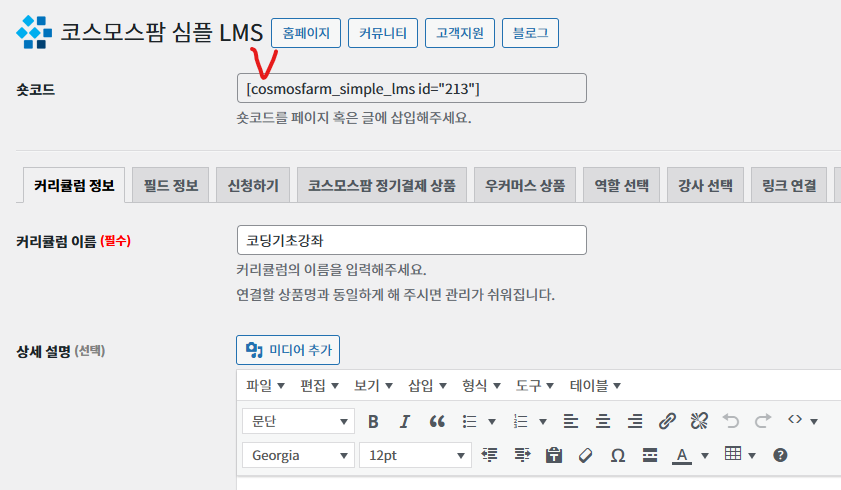Clear formatting with eraser icon
This screenshot has height=490, width=841.
pyautogui.click(x=586, y=456)
